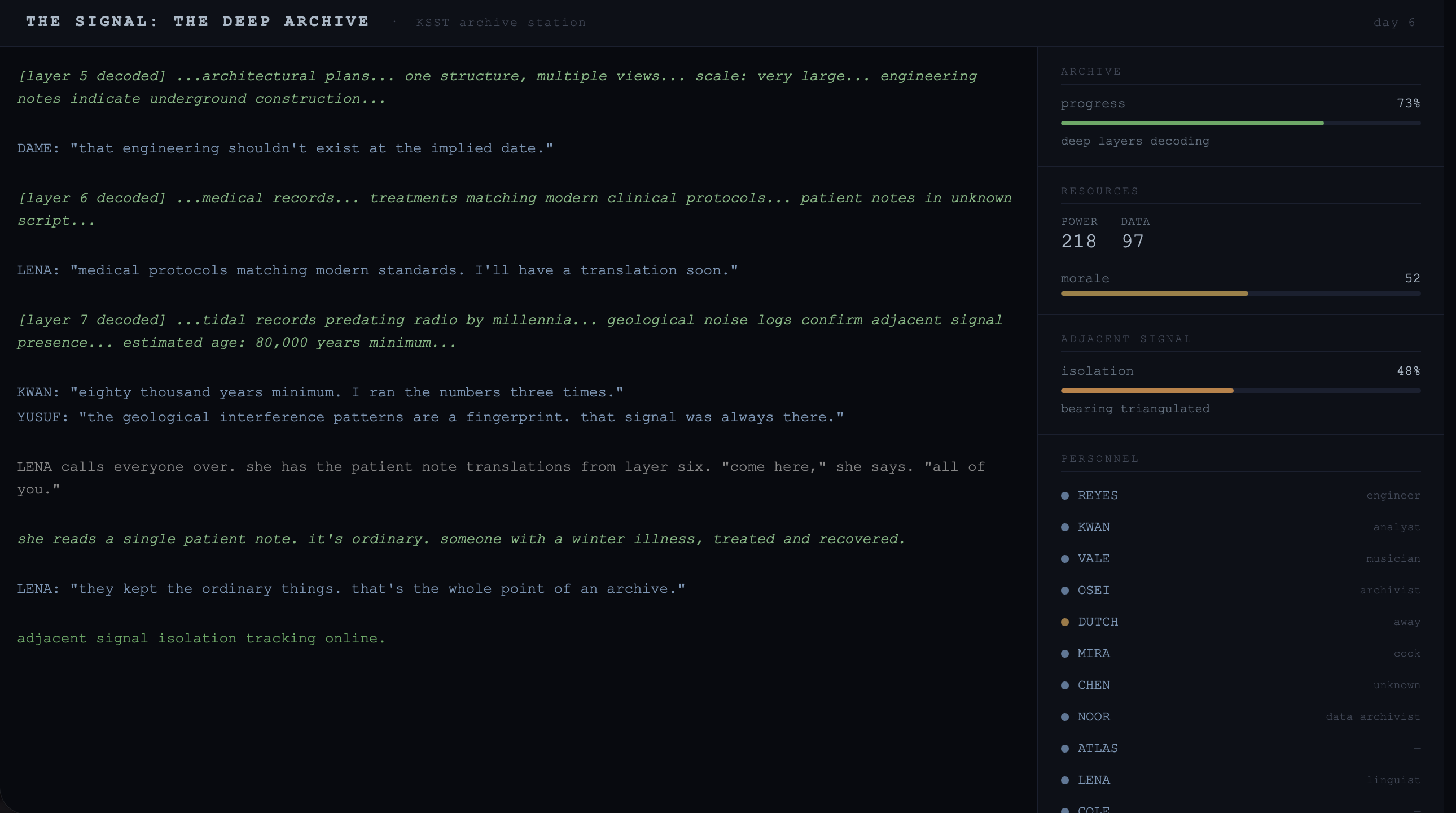Select CHEN in personnel list

pos(1094,685)
